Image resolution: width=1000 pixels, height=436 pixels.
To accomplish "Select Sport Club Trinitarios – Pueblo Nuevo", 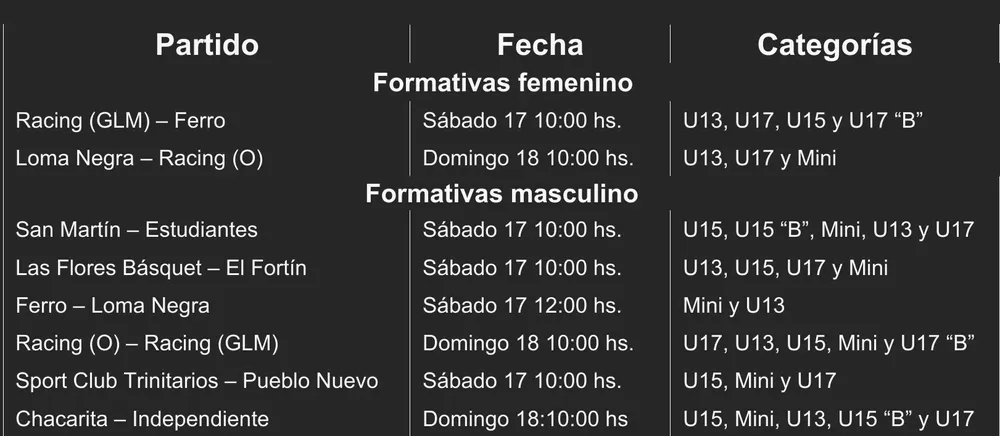I will pos(197,381).
